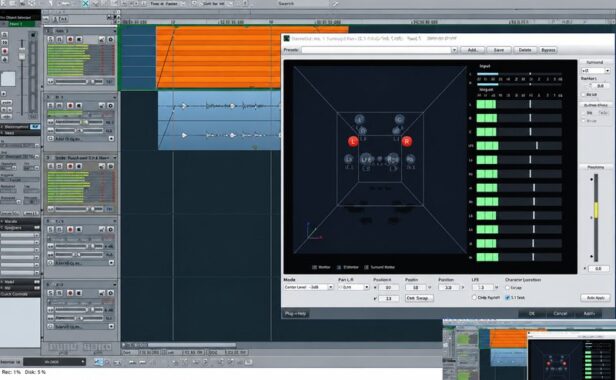Toggle the Surround checkbox under panner view
The width and height of the screenshot is (616, 380).
pyautogui.click(x=366, y=267)
